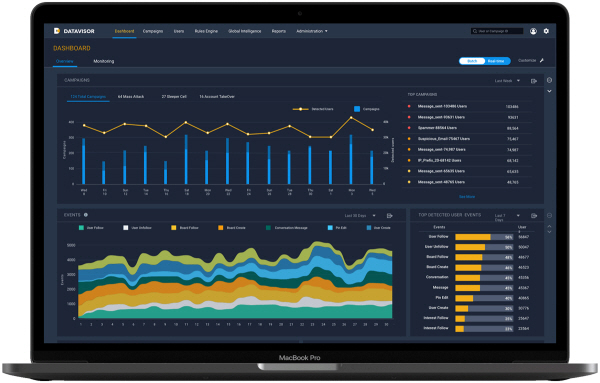Click up/down arrows beside Top Detected Events
The image size is (600, 383).
[x=549, y=229]
